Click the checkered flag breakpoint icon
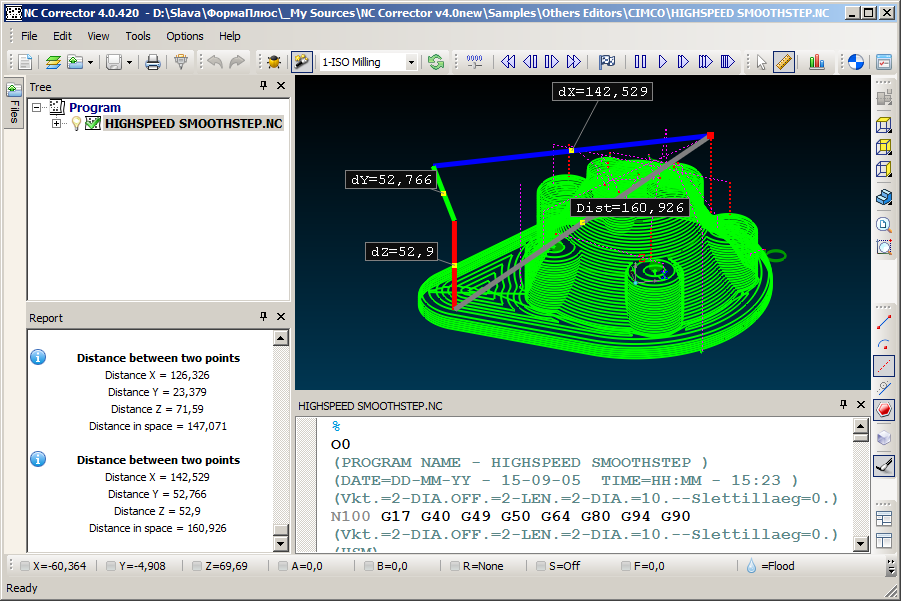The height and width of the screenshot is (601, 901). (x=607, y=61)
